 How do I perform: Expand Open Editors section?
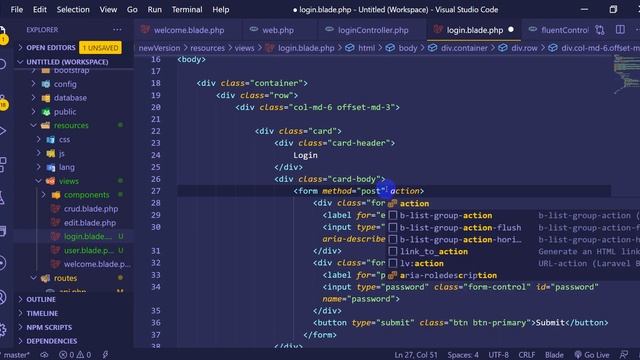click(x=20, y=48)
